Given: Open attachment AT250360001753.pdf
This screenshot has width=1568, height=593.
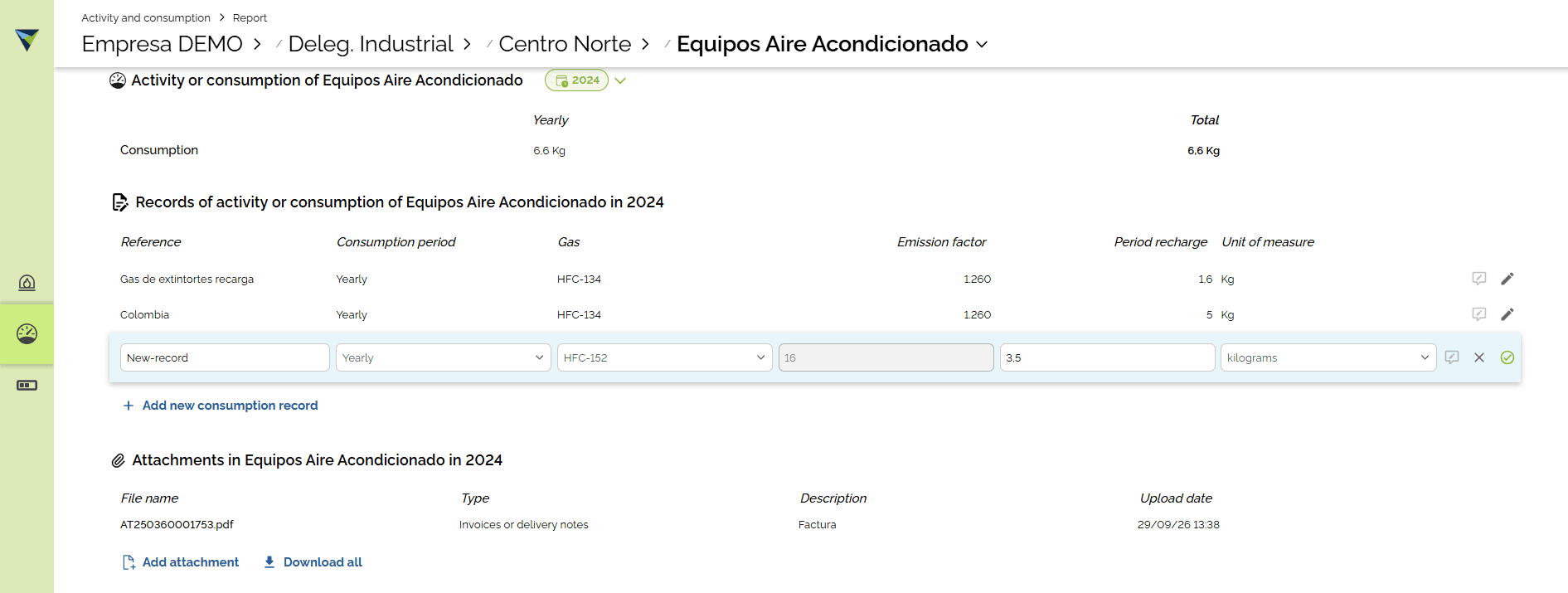Looking at the screenshot, I should [x=177, y=524].
